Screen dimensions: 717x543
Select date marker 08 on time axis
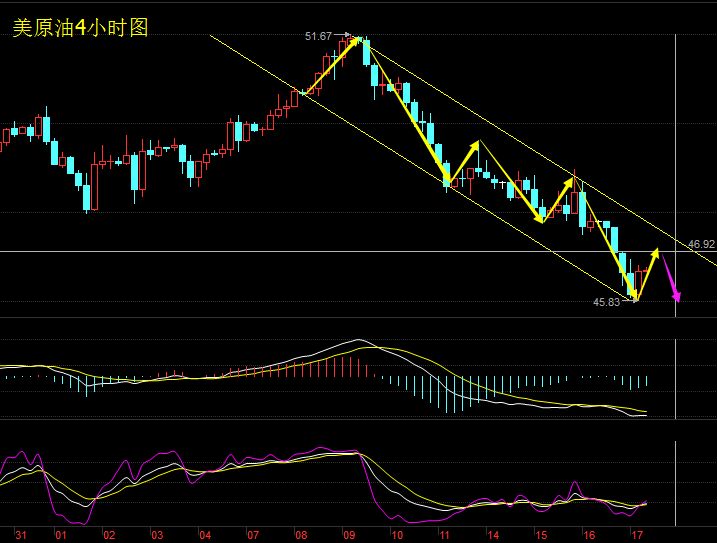[301, 535]
